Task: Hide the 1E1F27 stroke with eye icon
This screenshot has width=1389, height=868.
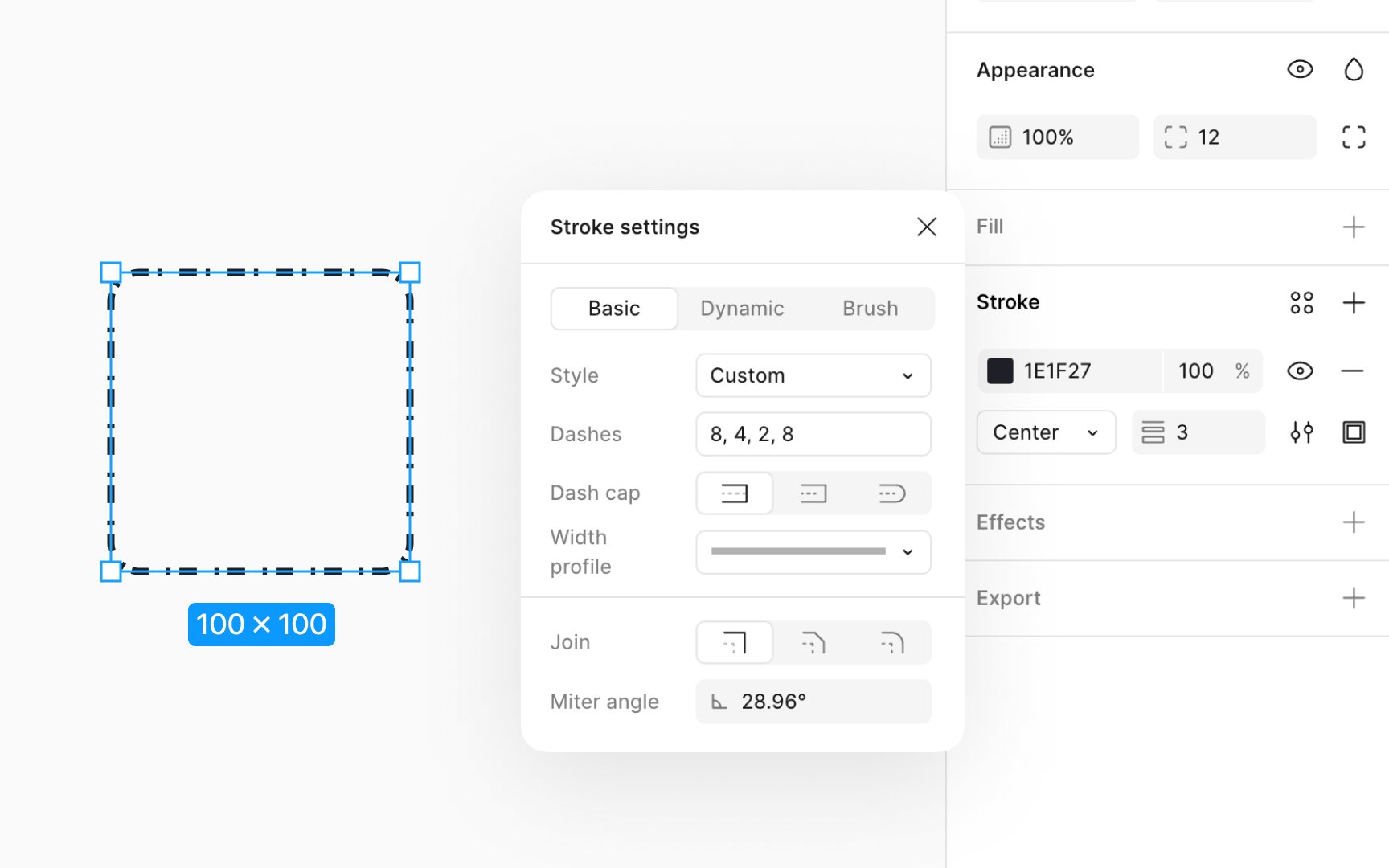Action: (x=1300, y=371)
